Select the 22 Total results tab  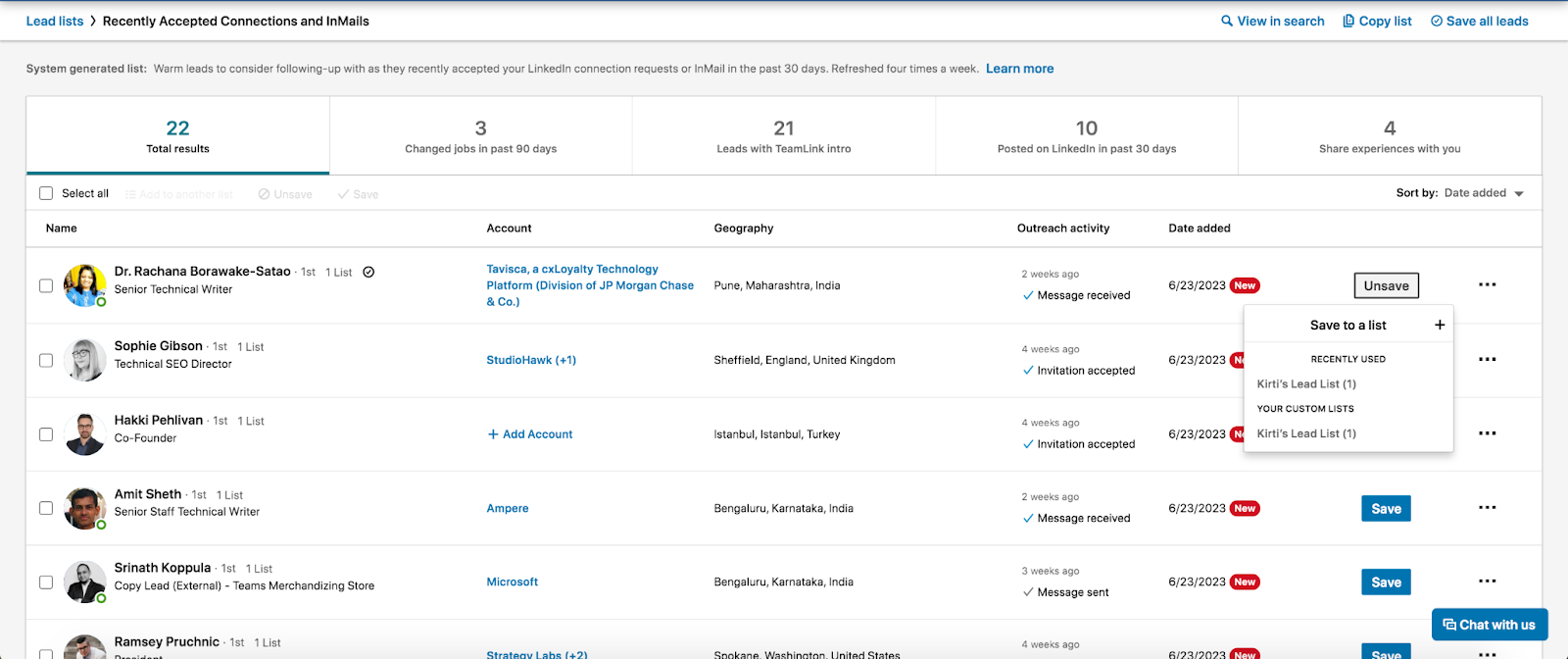[x=178, y=136]
